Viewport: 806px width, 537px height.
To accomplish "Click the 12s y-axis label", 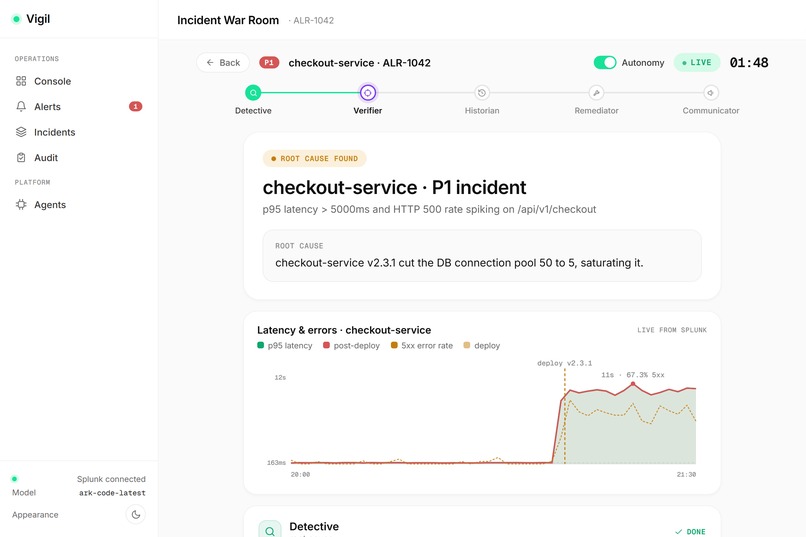I will pos(280,378).
